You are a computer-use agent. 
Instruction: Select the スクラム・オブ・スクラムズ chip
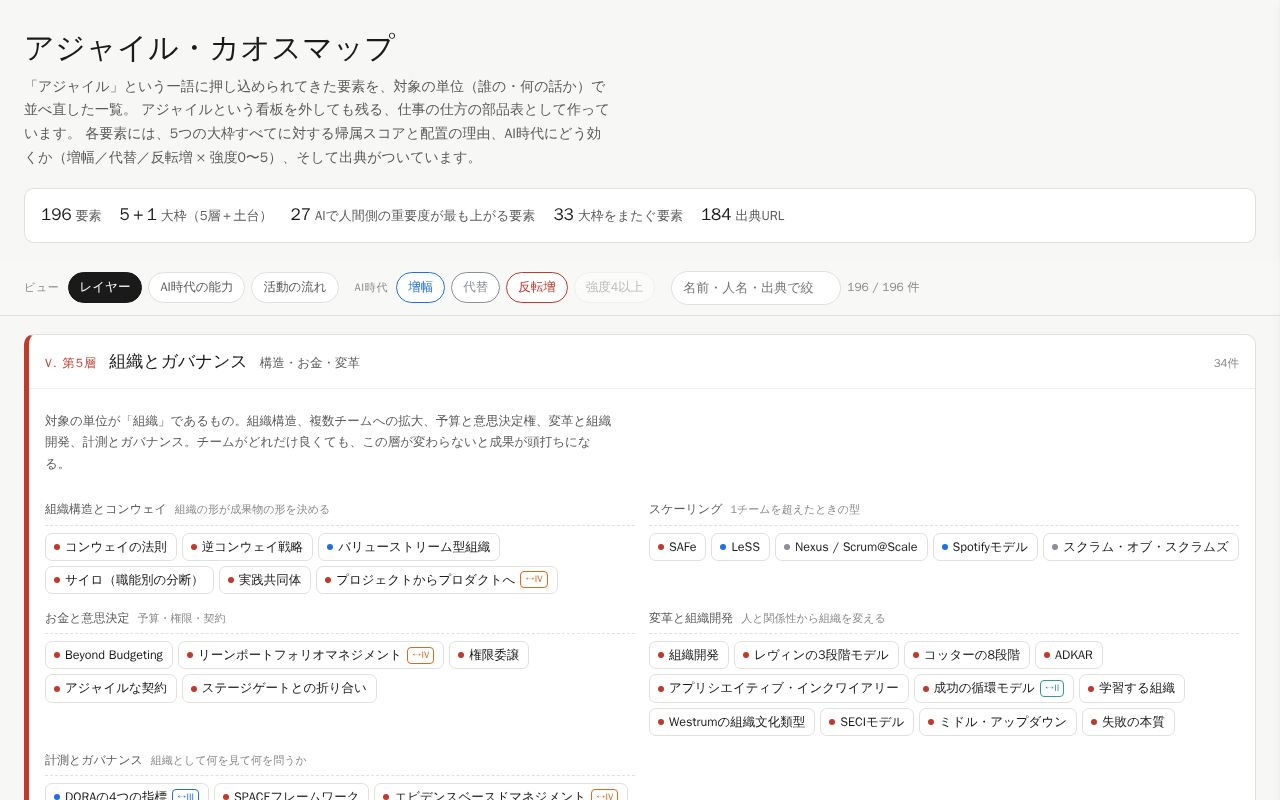click(1141, 547)
